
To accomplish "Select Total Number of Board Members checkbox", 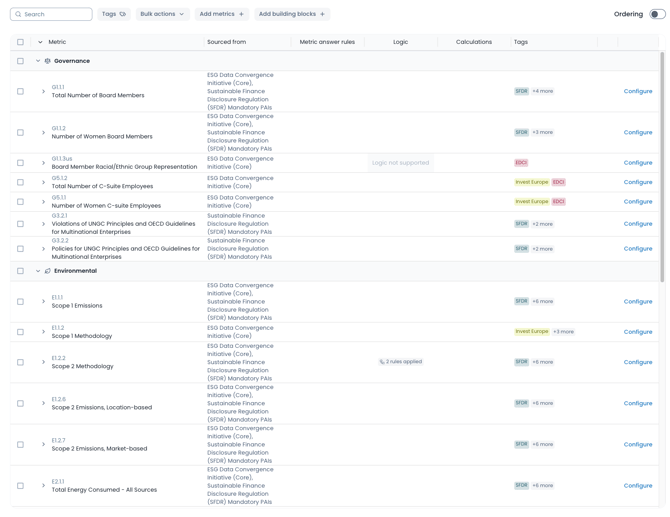I will click(20, 91).
